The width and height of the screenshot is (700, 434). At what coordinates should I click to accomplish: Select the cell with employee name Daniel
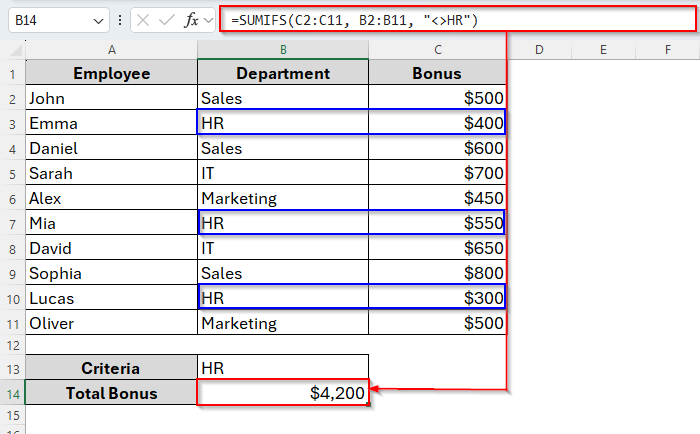[111, 148]
